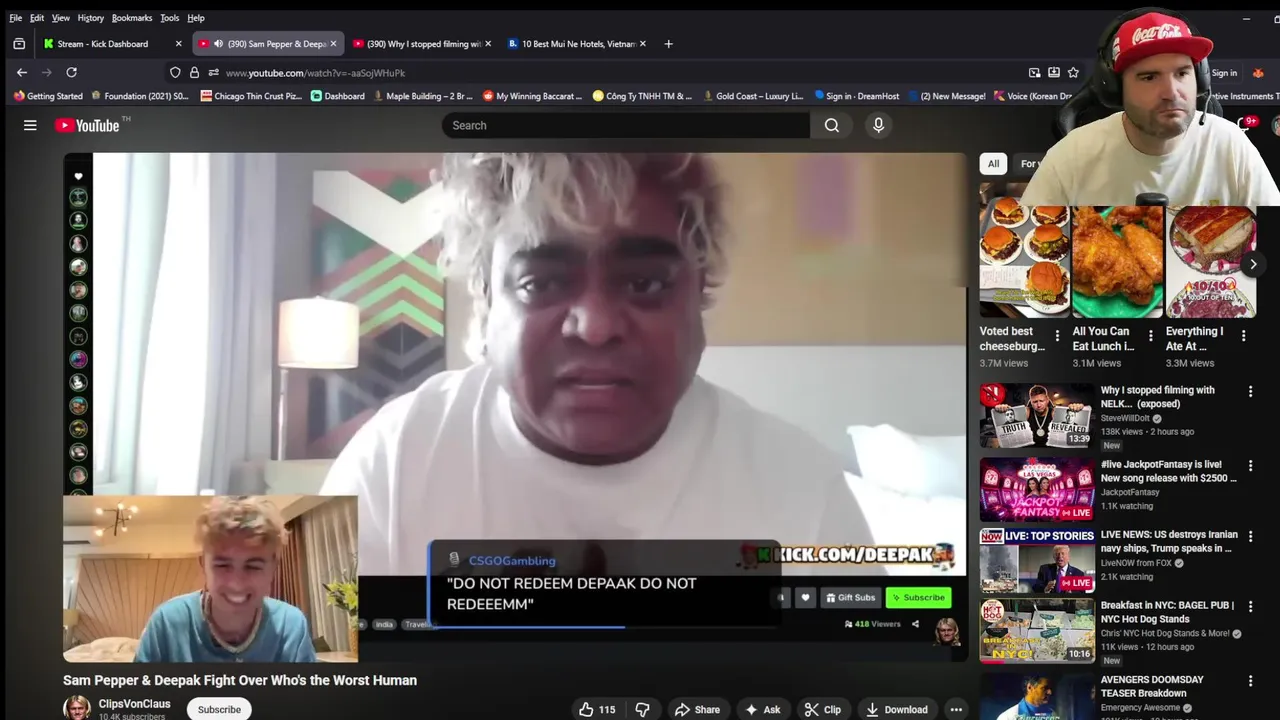1280x720 pixels.
Task: Open Getting Started bookmark
Action: tap(48, 96)
